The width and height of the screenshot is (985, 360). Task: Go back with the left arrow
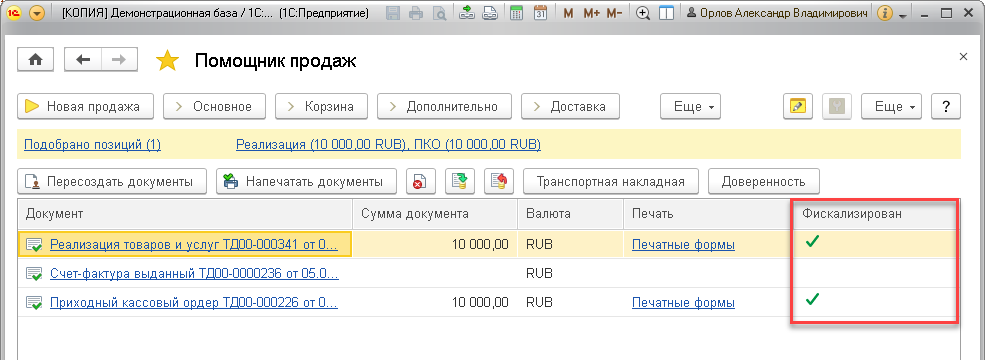(x=83, y=60)
